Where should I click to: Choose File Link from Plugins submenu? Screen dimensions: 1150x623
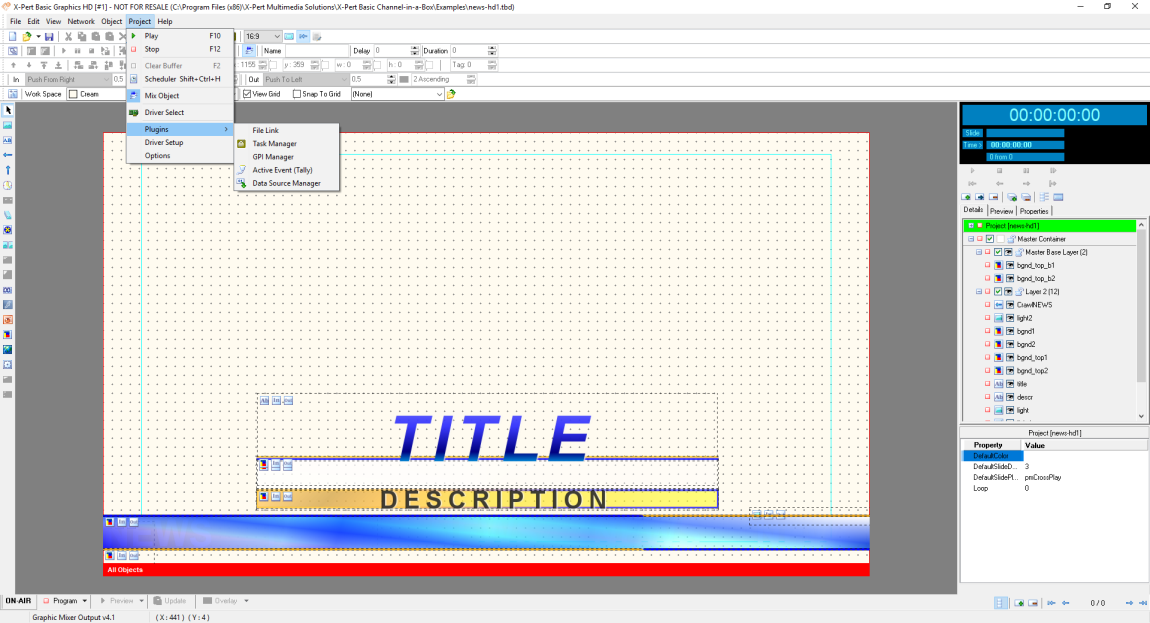(x=286, y=131)
